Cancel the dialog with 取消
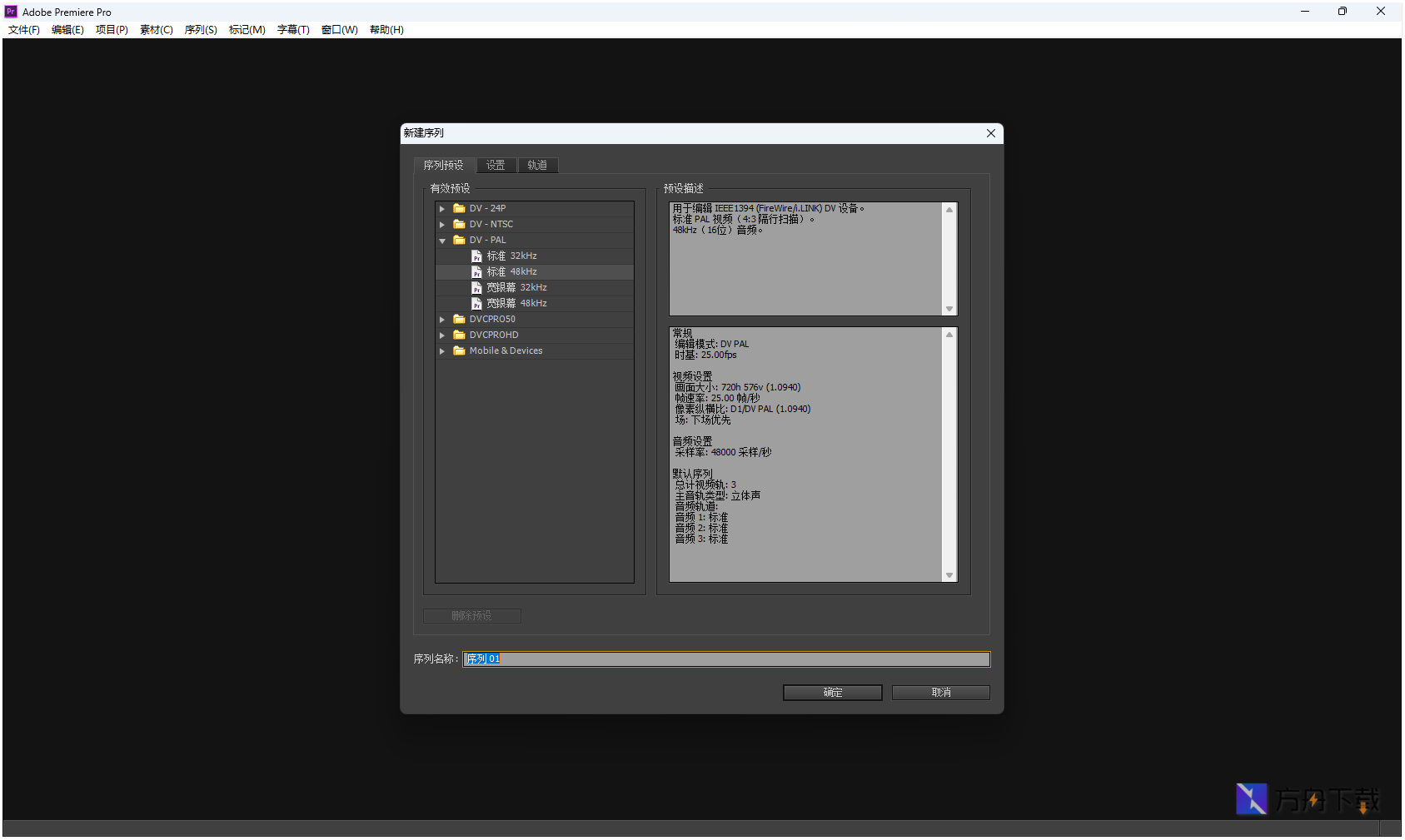Image resolution: width=1405 pixels, height=840 pixels. tap(941, 693)
